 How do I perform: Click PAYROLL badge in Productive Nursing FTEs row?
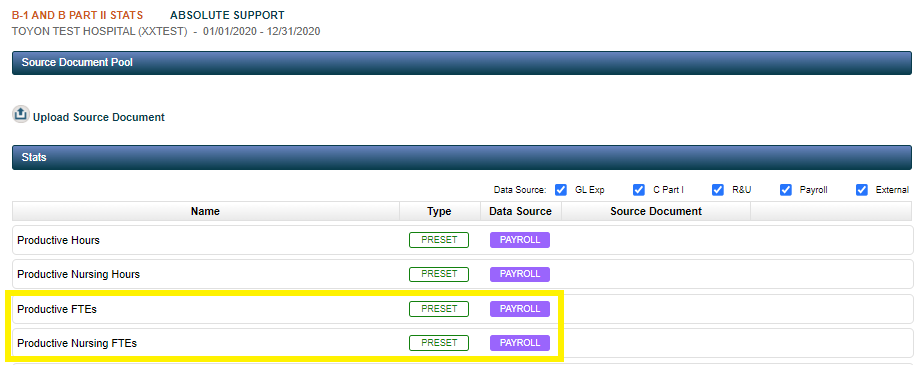coord(520,343)
